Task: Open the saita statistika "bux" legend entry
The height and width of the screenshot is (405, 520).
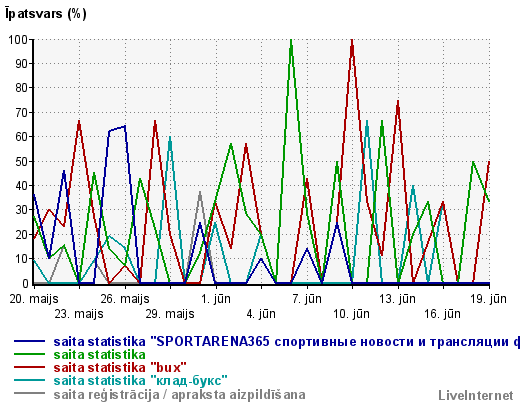Action: click(x=120, y=368)
